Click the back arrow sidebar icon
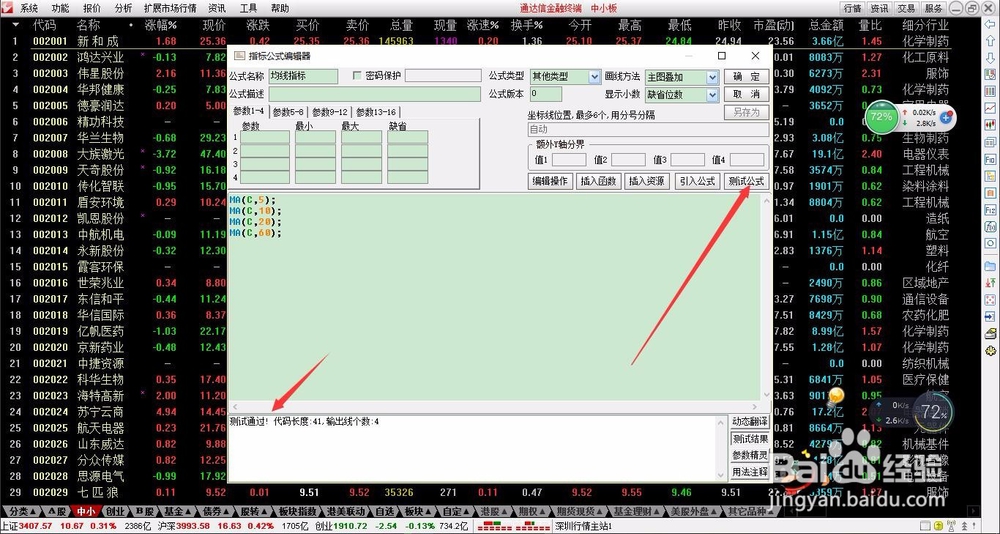Screen dimensions: 1000x534 (x=990, y=26)
